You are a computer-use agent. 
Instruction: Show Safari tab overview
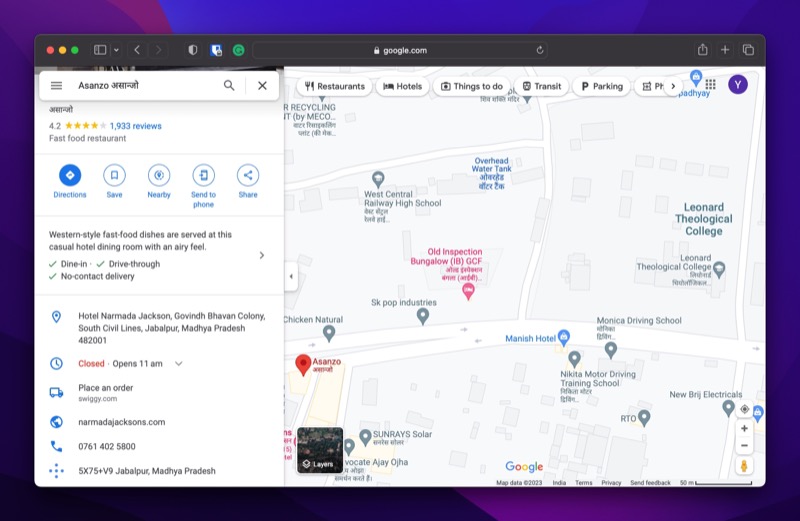click(x=748, y=49)
